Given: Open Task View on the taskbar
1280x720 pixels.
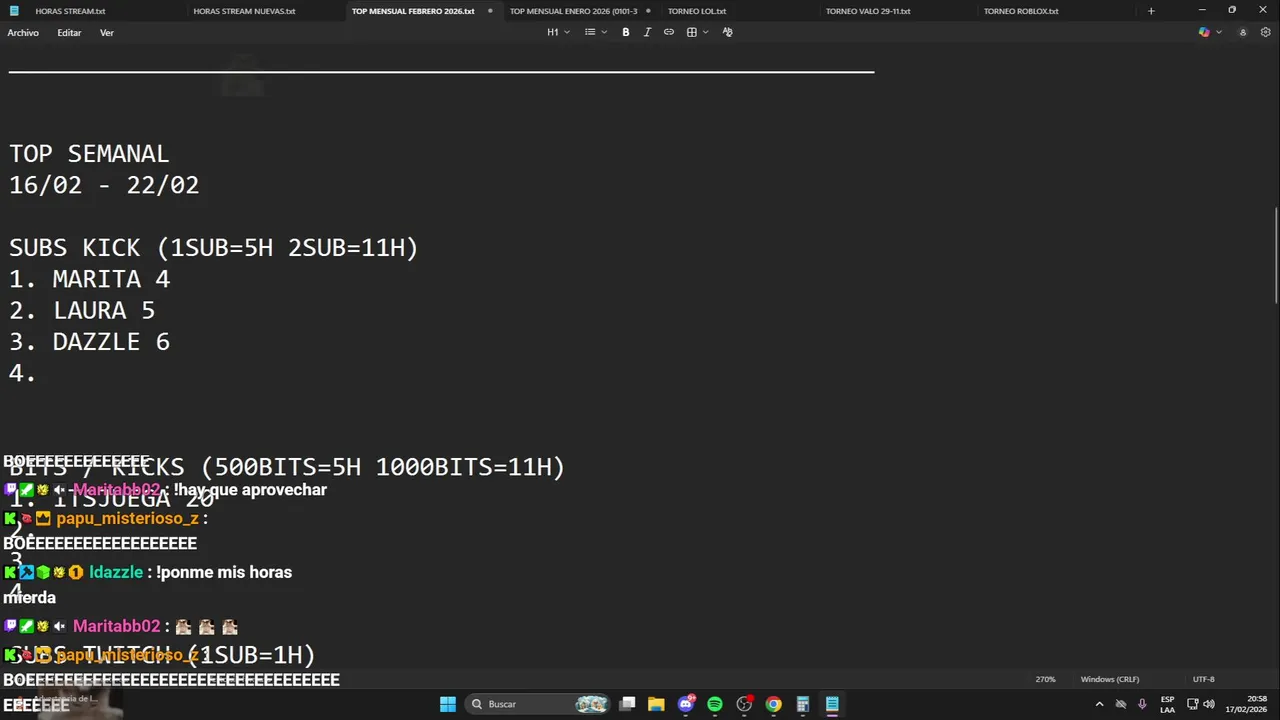Looking at the screenshot, I should coord(627,704).
